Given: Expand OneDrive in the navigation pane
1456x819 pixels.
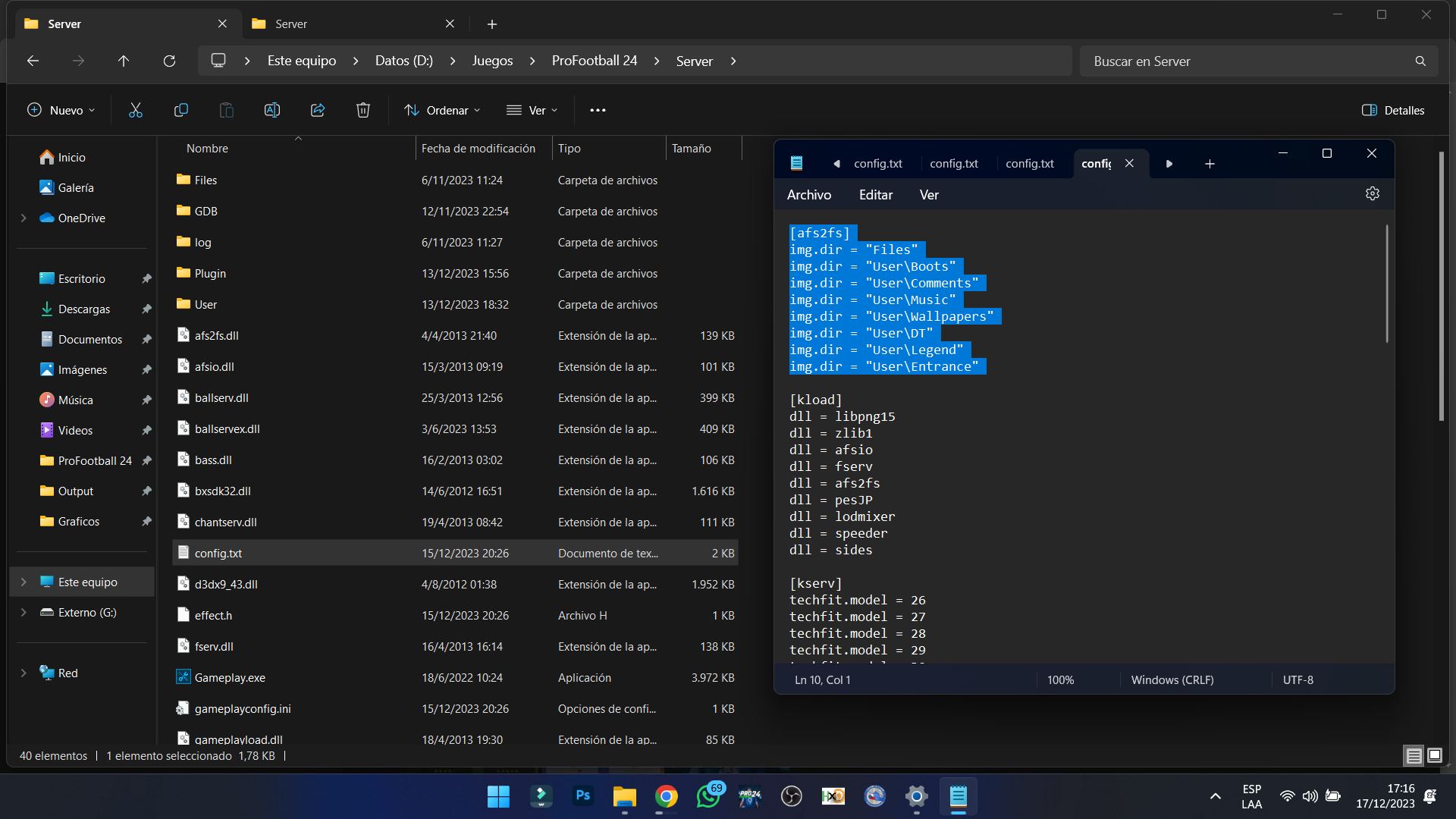Looking at the screenshot, I should [x=24, y=218].
